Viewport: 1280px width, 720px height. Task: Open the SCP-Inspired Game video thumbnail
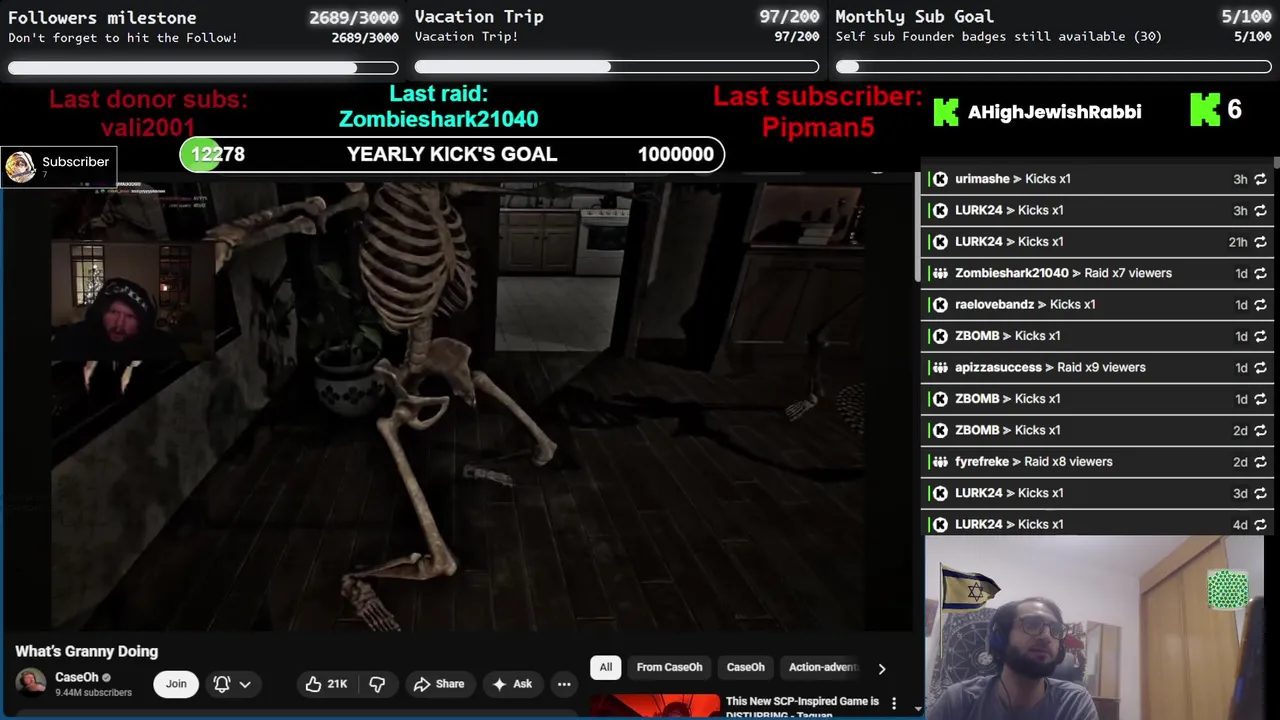pyautogui.click(x=655, y=706)
